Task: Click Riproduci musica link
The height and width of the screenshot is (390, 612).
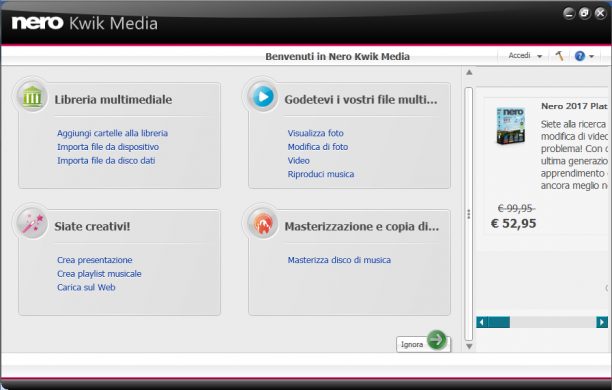Action: coord(321,174)
